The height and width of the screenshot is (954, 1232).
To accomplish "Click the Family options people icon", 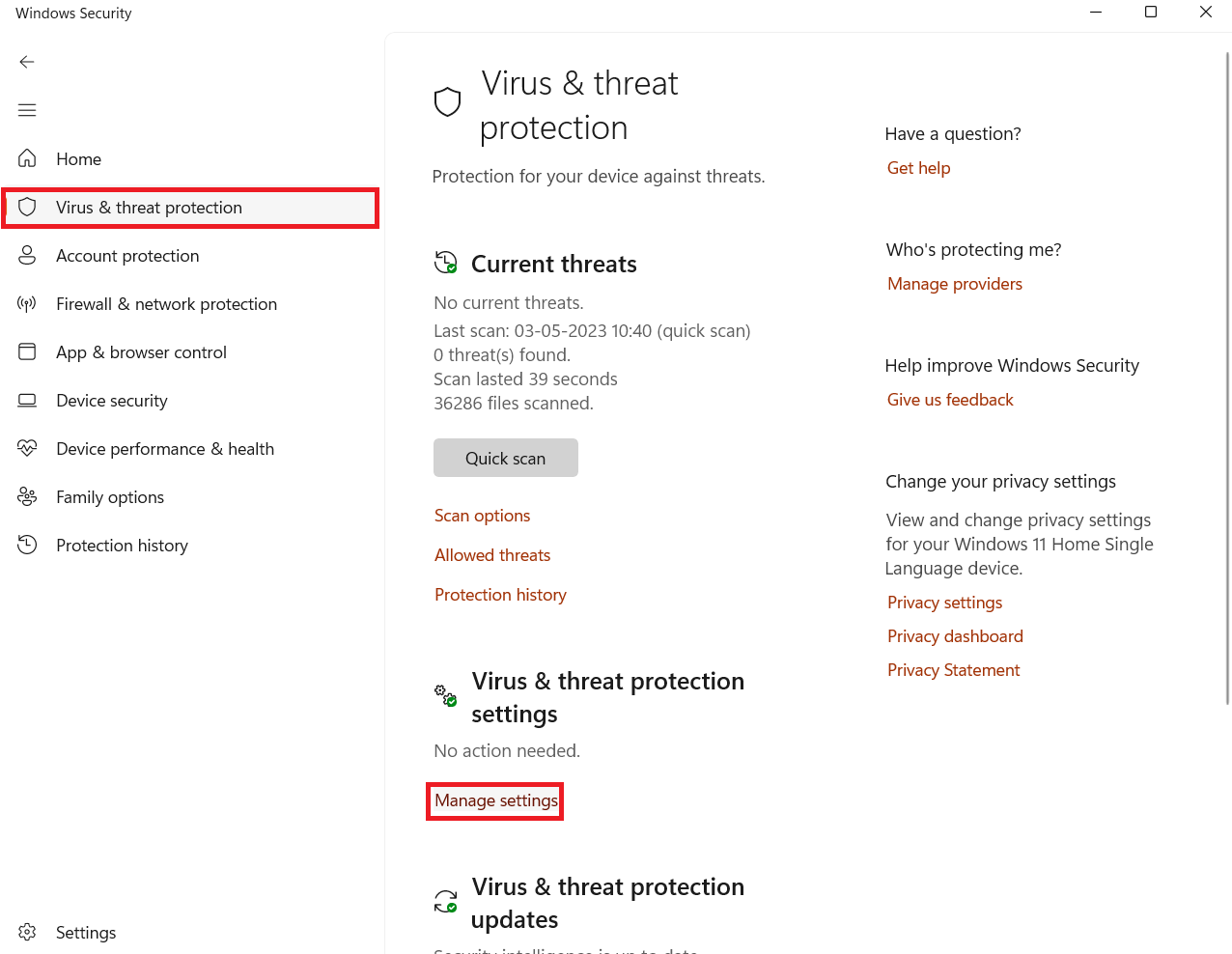I will coord(27,496).
